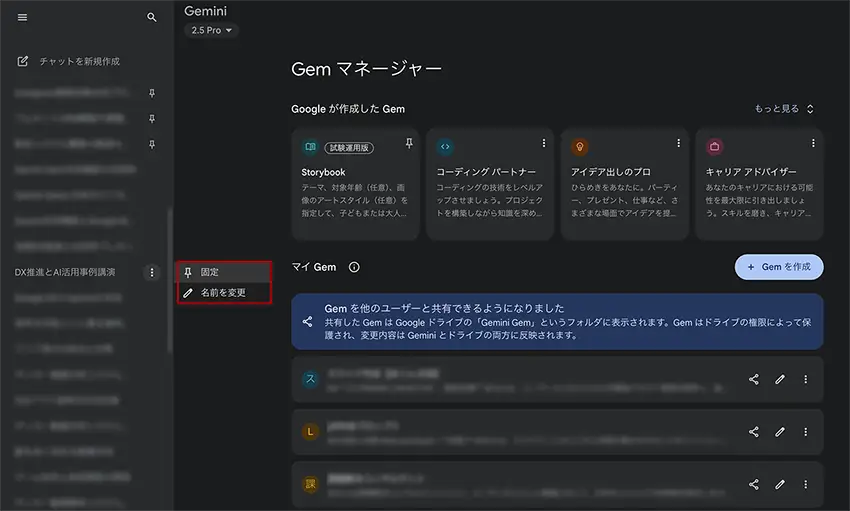Choose 名前を変更 in the context menu

click(x=224, y=293)
